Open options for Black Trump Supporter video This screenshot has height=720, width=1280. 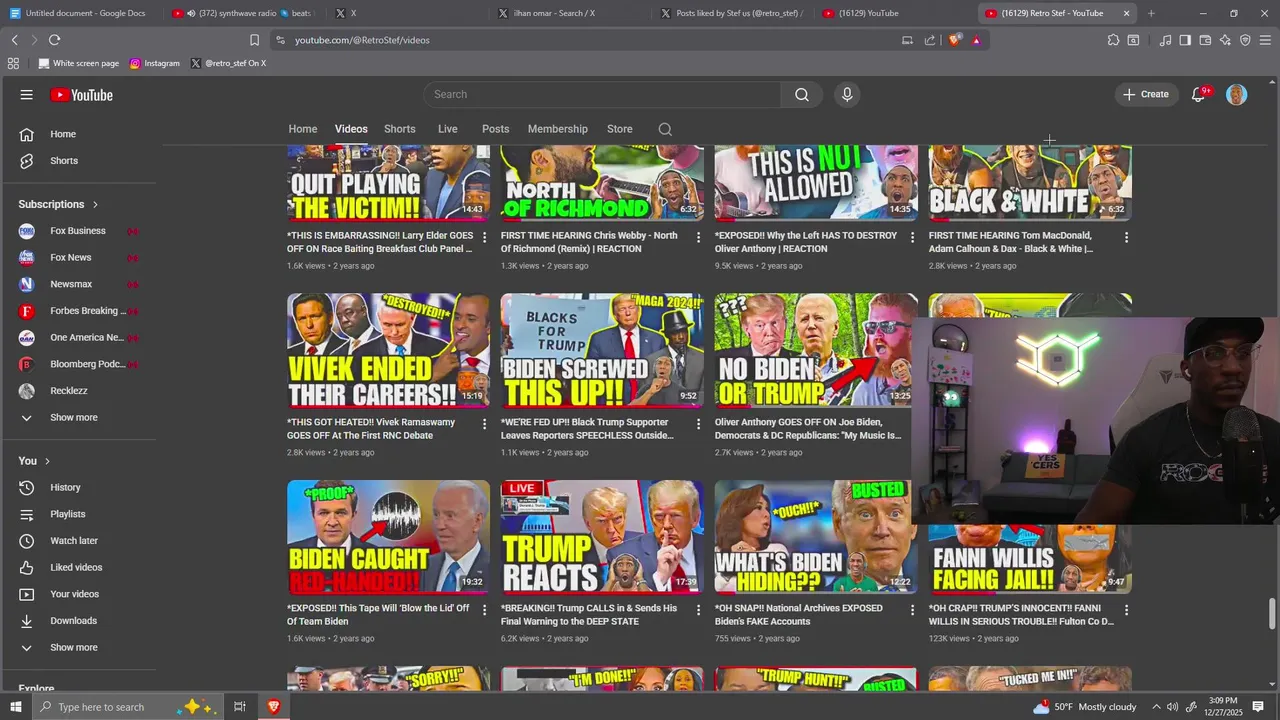(698, 424)
